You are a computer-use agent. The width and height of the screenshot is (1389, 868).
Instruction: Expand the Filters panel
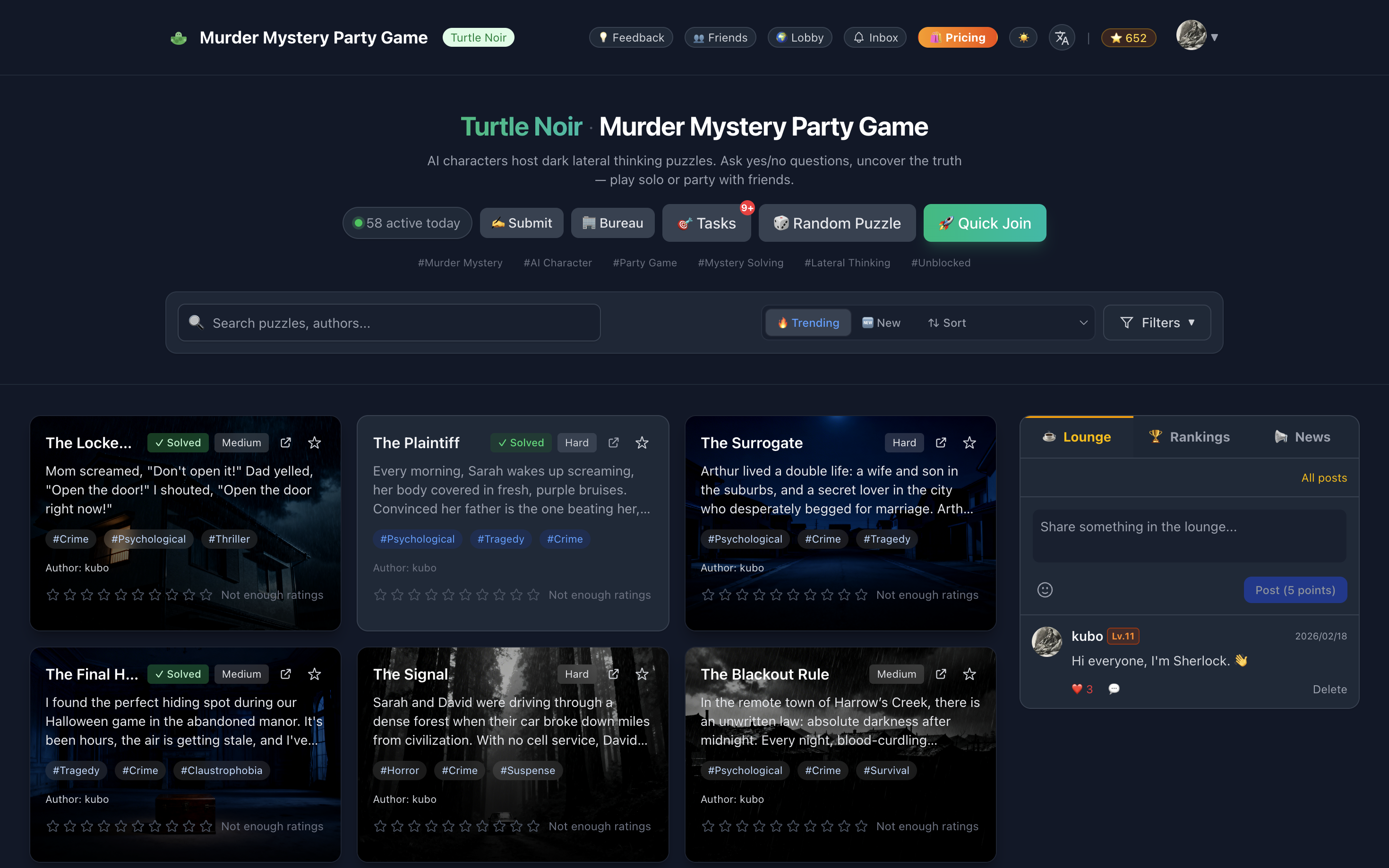pyautogui.click(x=1157, y=323)
